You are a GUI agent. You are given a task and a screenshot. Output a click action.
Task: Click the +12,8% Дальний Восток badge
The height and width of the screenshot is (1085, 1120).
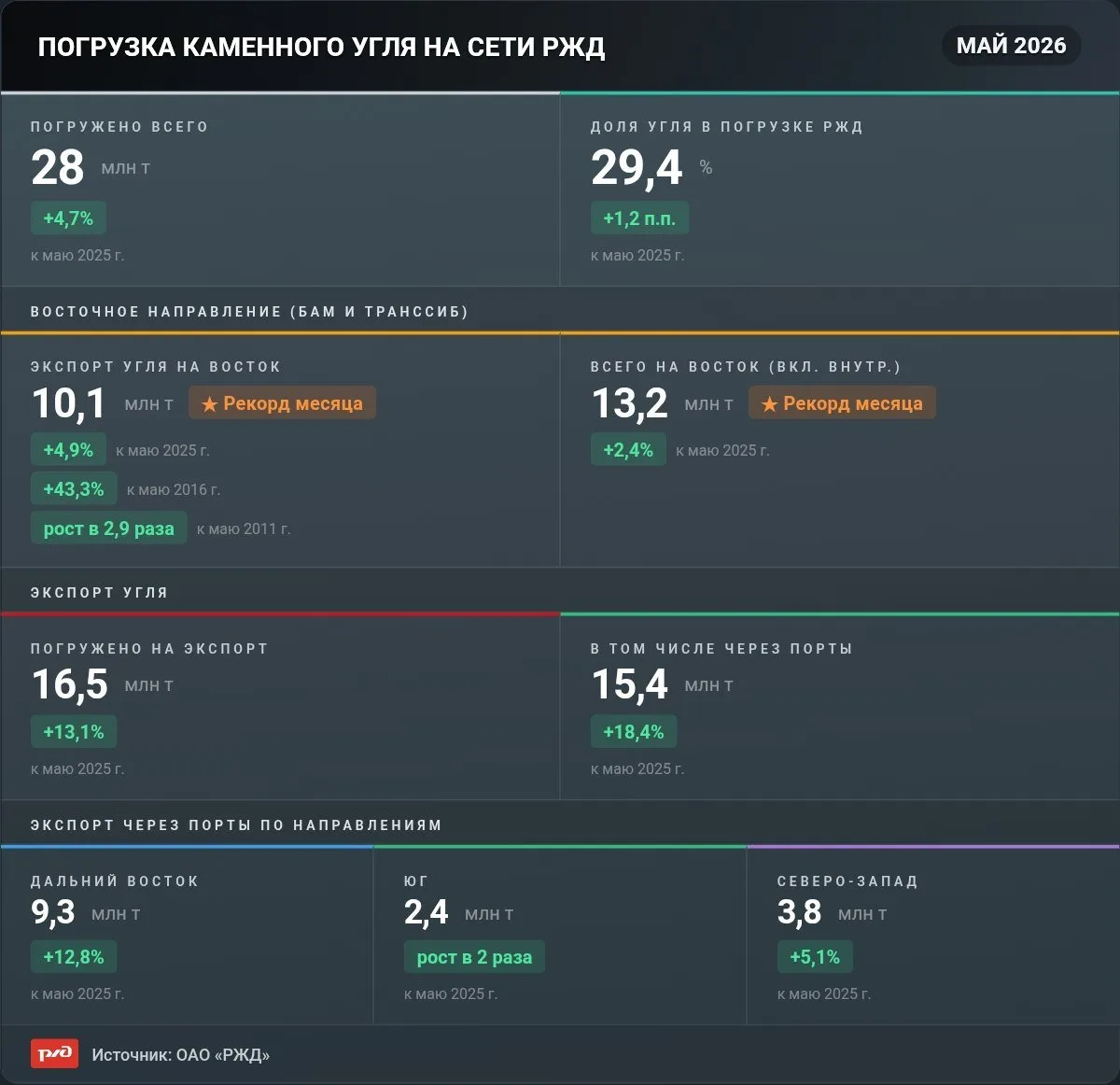74,957
